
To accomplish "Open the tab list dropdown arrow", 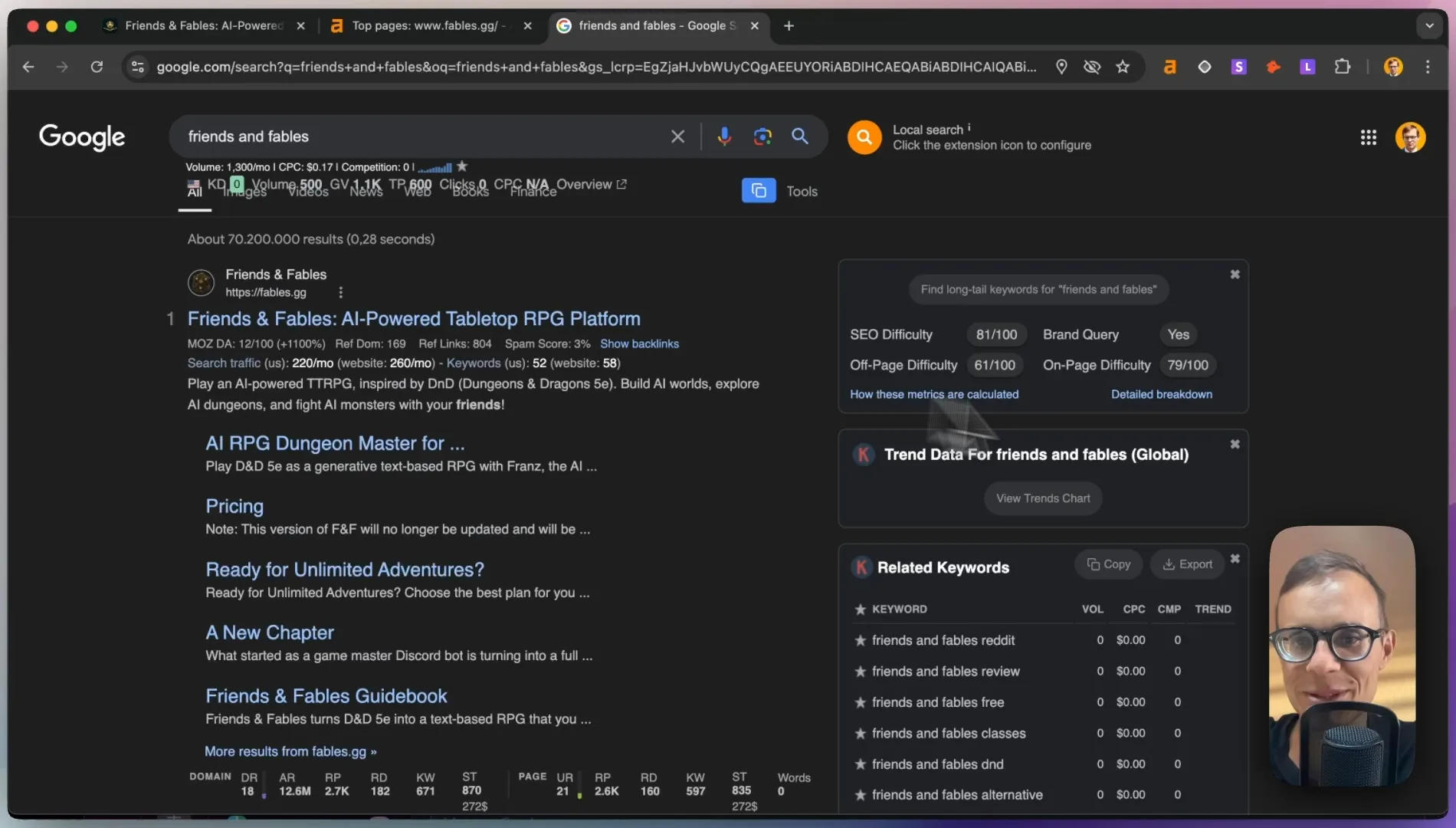I will pyautogui.click(x=1428, y=25).
